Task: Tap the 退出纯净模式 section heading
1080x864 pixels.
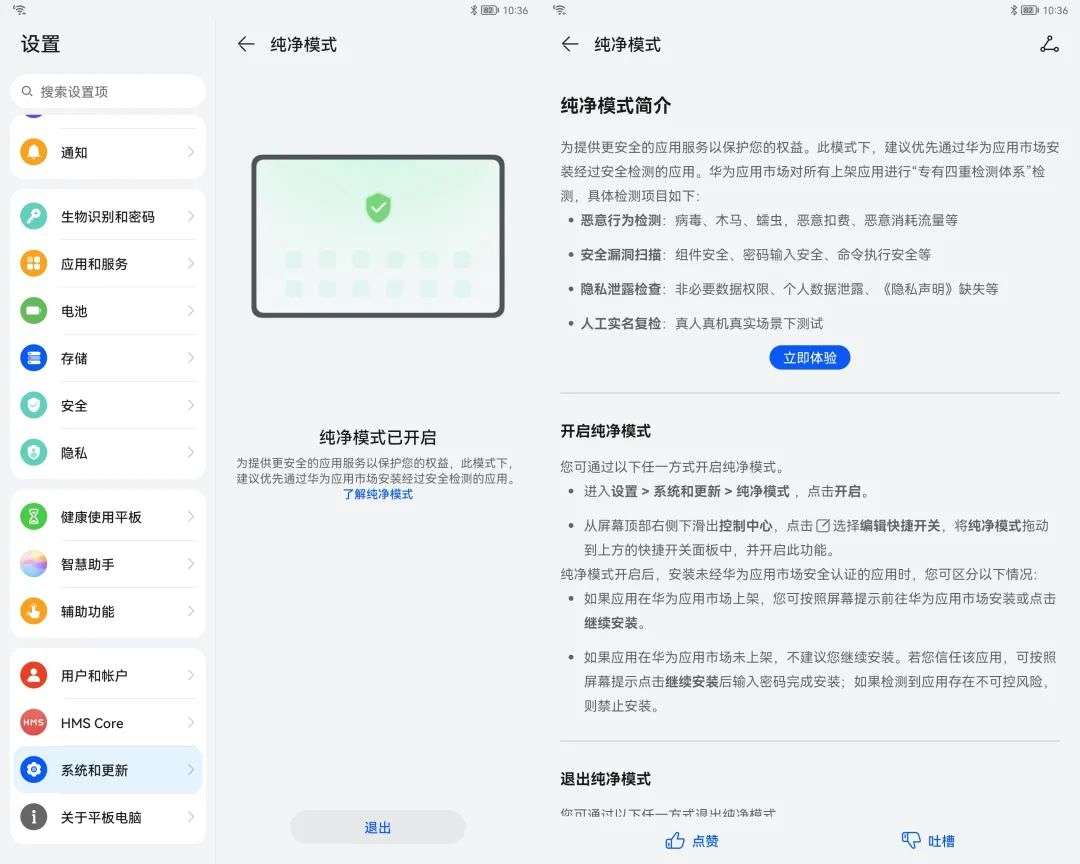Action: coord(605,779)
